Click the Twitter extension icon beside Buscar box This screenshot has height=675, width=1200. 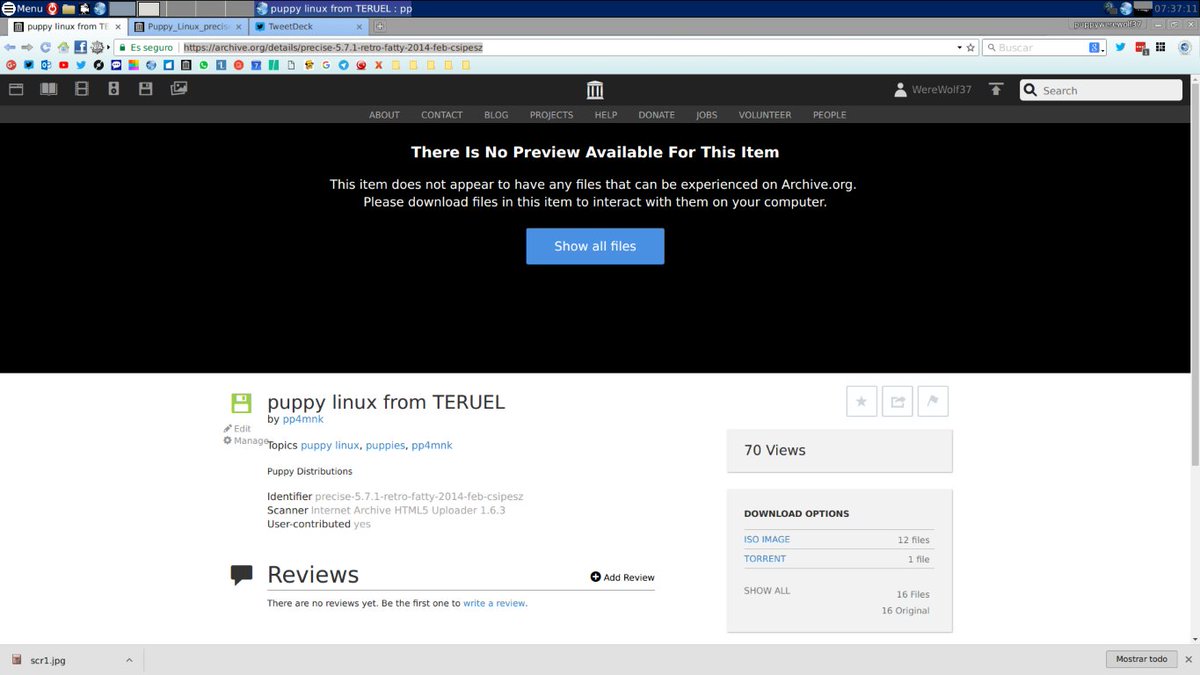pos(1121,47)
